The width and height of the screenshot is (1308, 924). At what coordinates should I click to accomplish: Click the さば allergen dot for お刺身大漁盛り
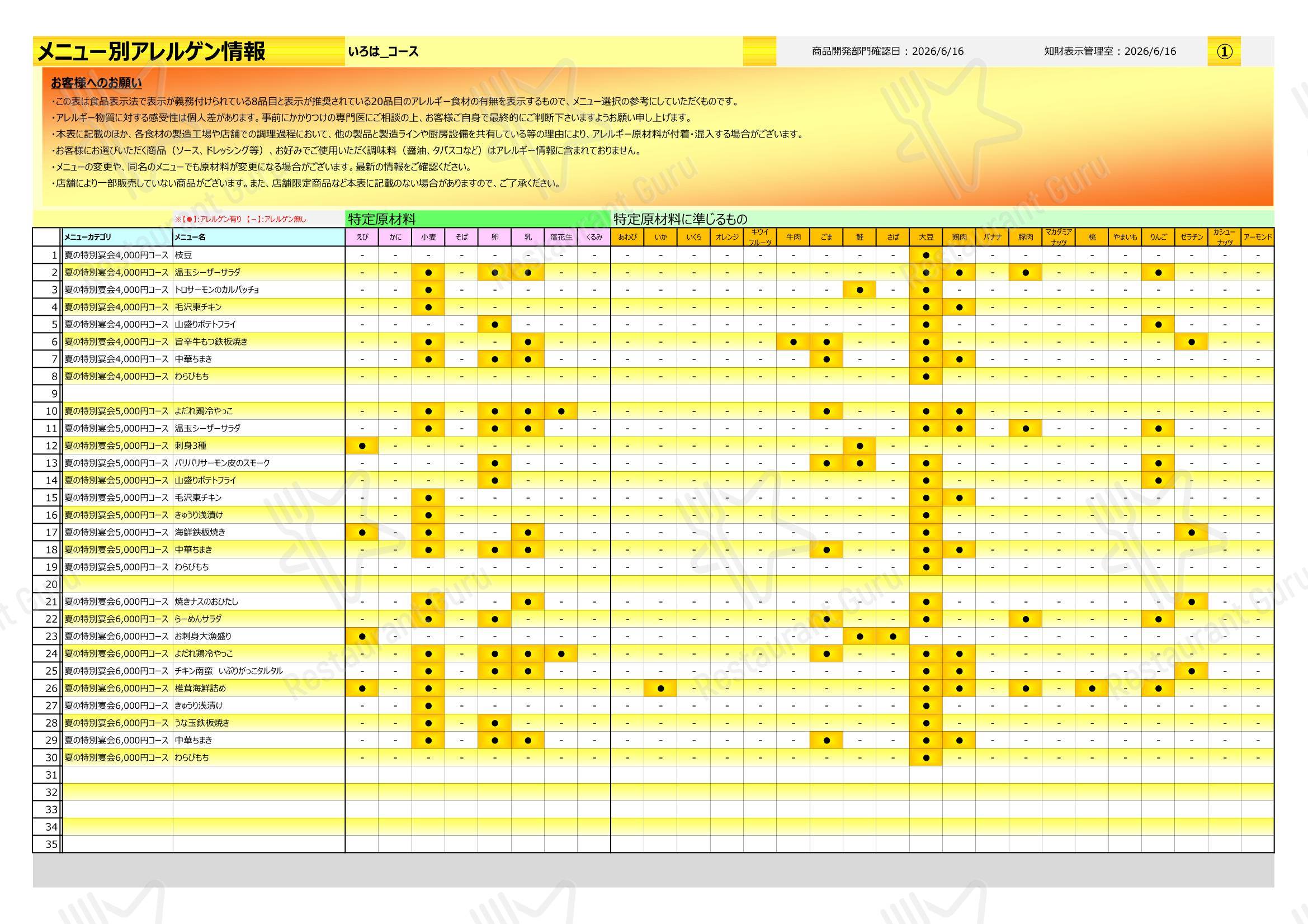pyautogui.click(x=893, y=637)
